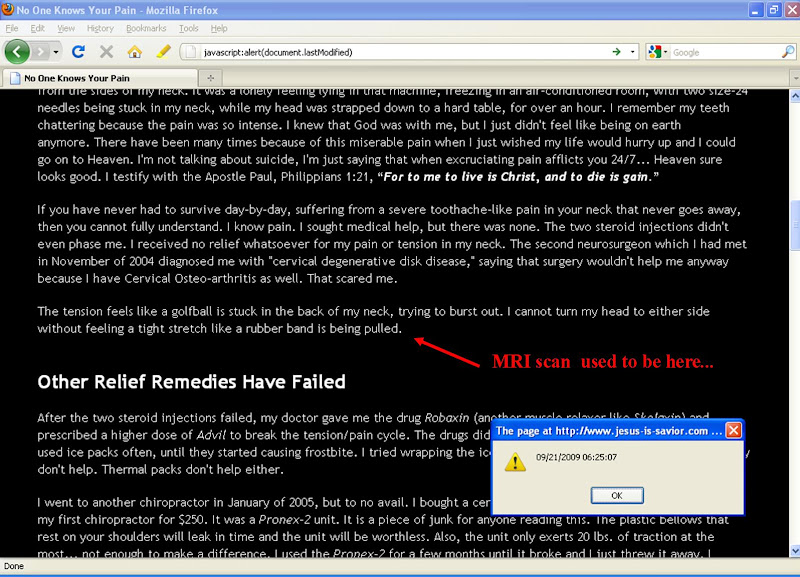Click scrollbar up arrow
Viewport: 800px width, 577px height.
[795, 95]
